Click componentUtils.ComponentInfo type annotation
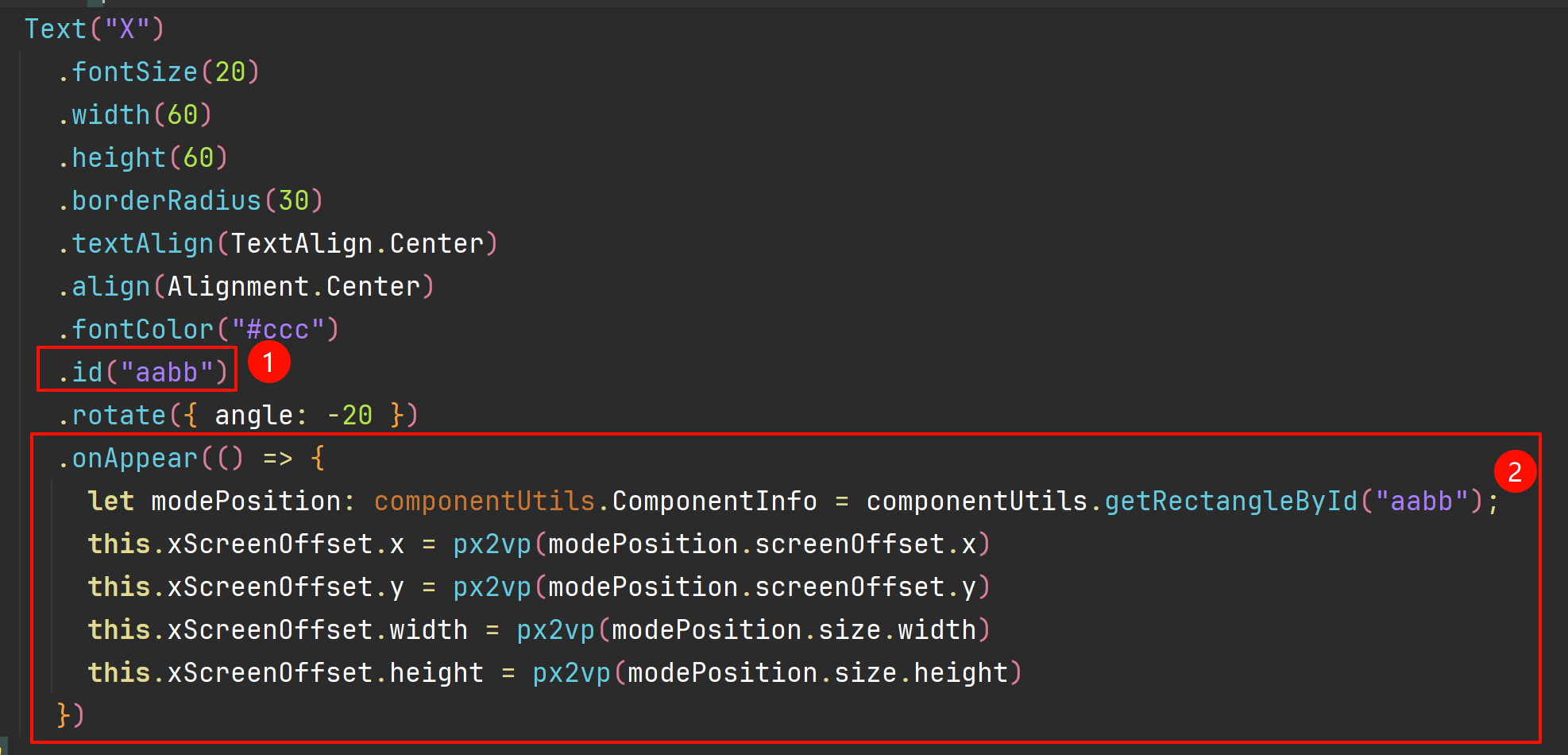Viewport: 1568px width, 755px height. click(x=595, y=501)
